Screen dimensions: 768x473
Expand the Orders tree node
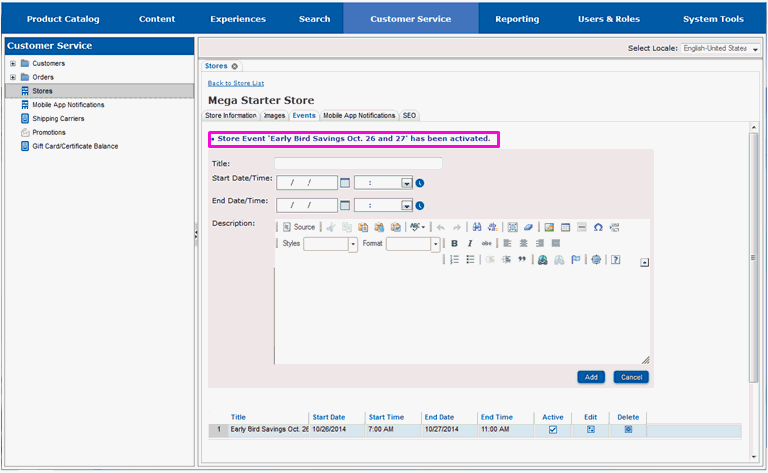pyautogui.click(x=13, y=77)
